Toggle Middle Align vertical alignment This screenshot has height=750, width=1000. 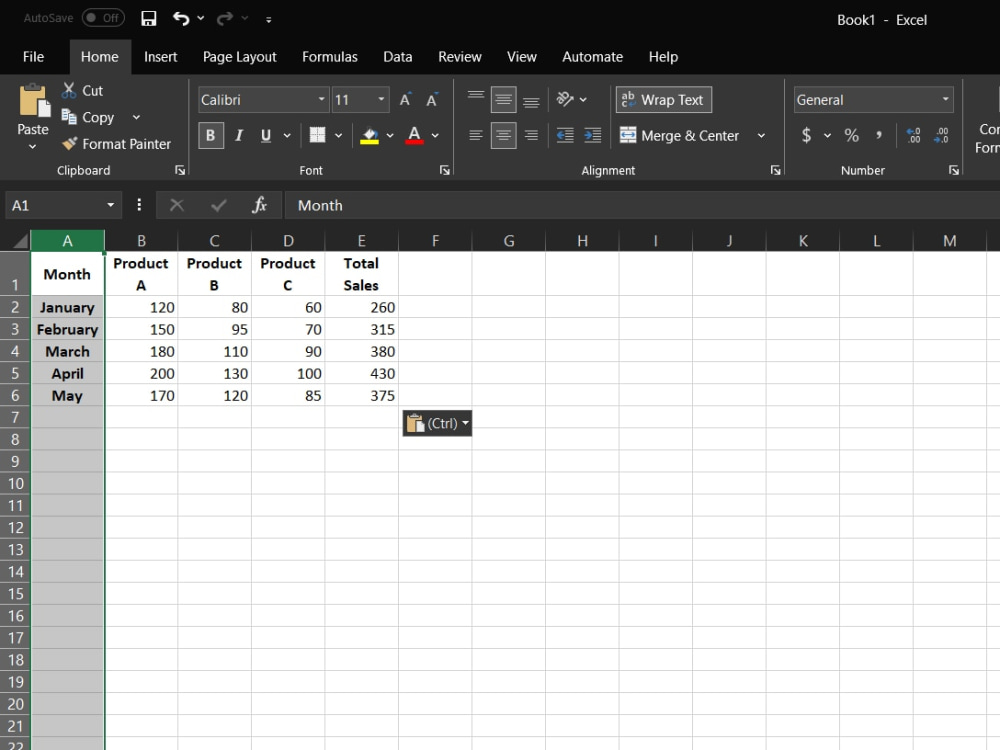coord(503,99)
